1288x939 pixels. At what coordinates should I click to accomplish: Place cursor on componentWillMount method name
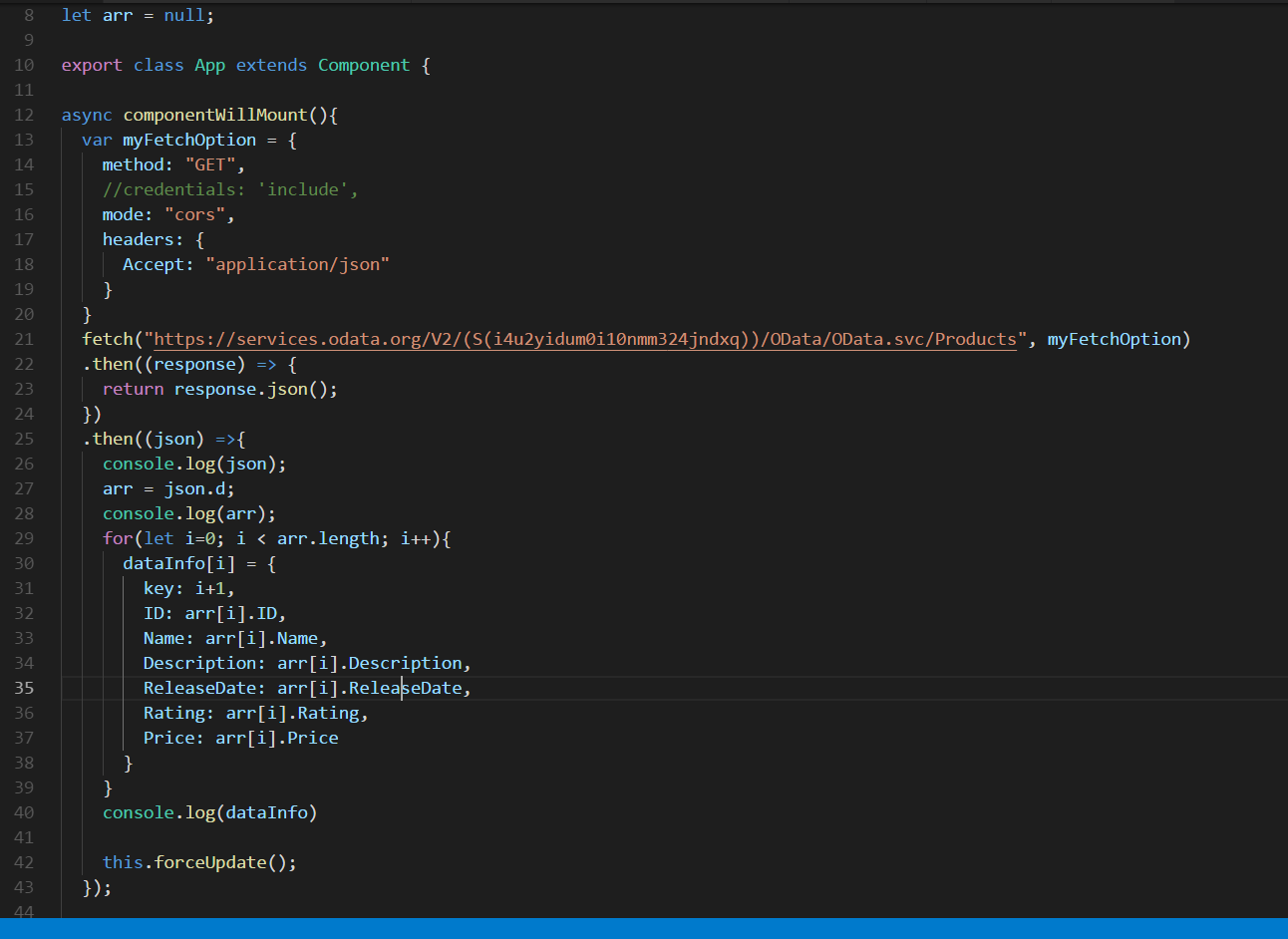tap(214, 116)
